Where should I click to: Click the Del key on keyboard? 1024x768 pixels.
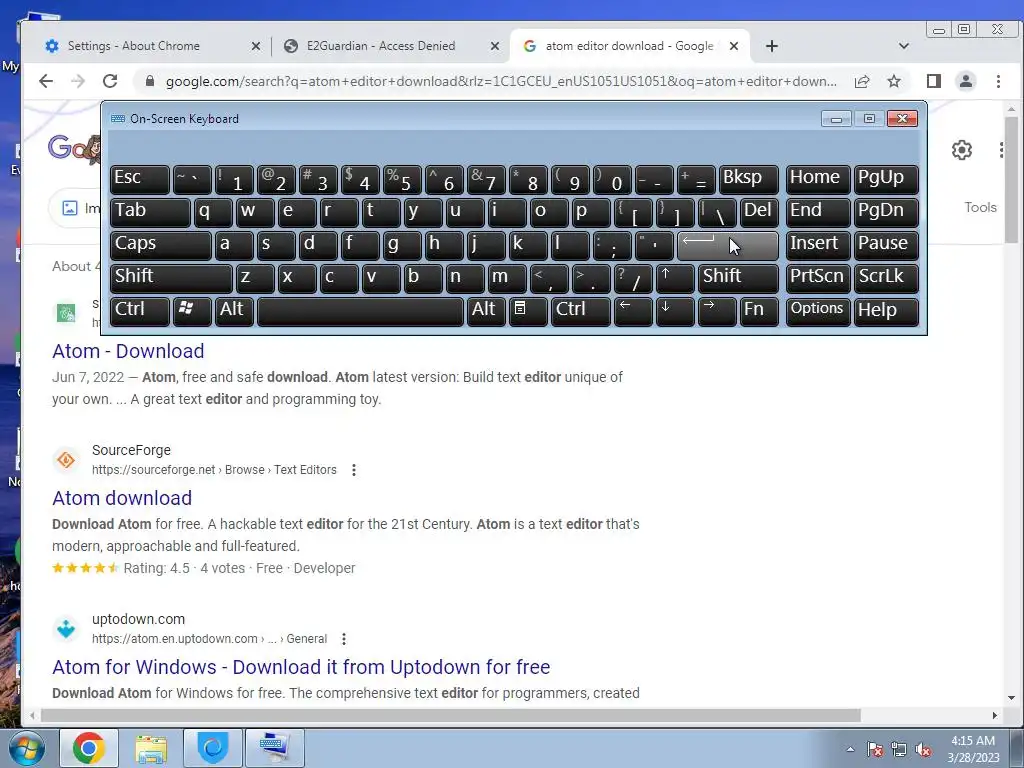[x=759, y=212]
